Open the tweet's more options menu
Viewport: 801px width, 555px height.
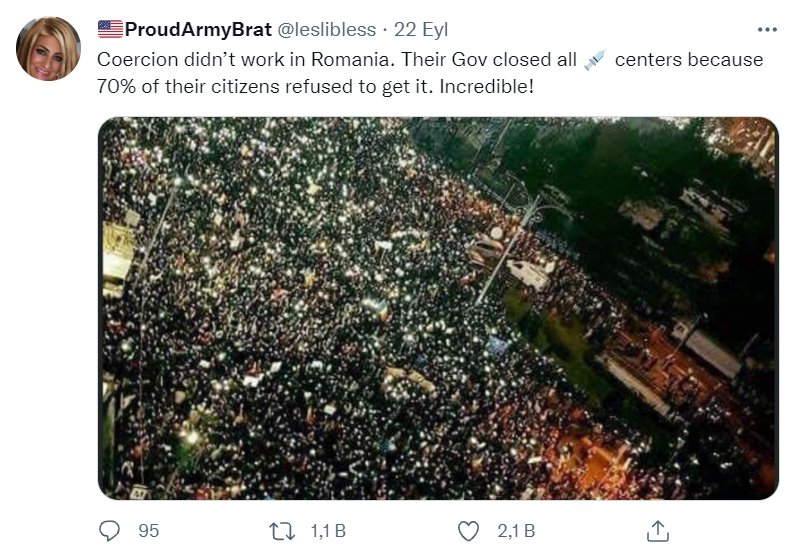pos(767,29)
